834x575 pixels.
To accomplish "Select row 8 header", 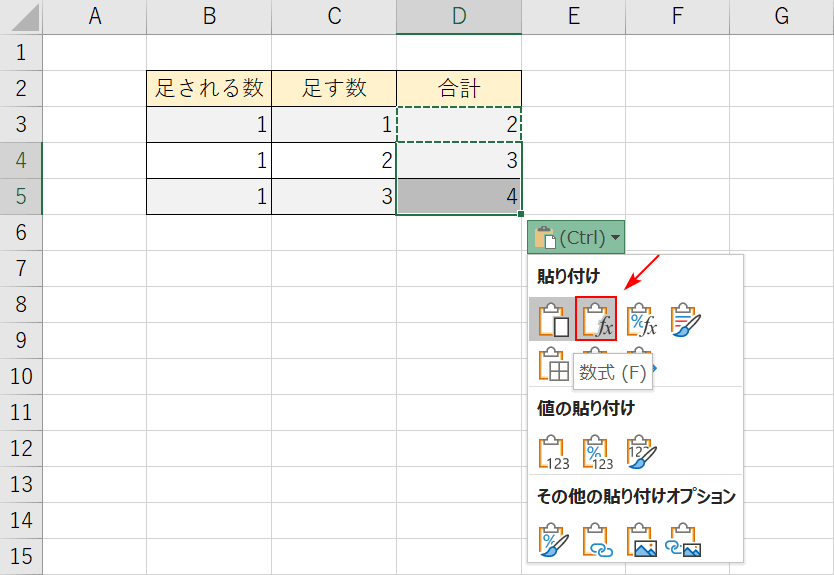I will (x=21, y=304).
